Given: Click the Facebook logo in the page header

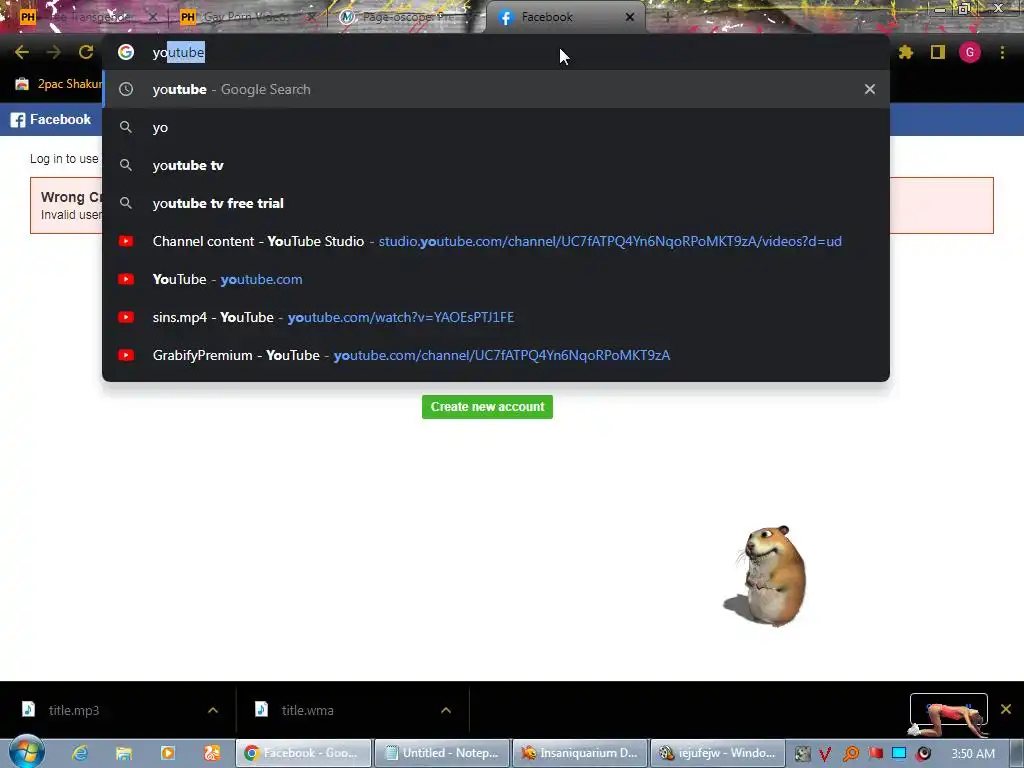Looking at the screenshot, I should click(51, 120).
